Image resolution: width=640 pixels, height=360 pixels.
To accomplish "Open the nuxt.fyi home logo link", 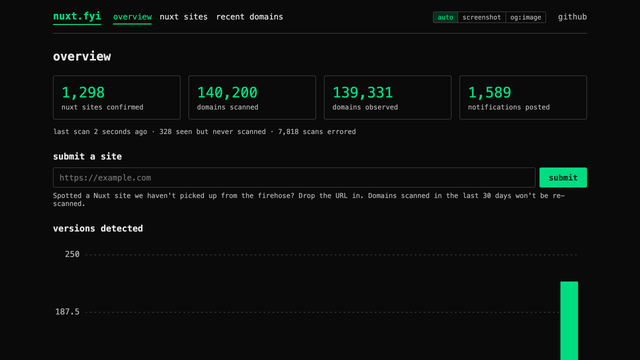I will (x=77, y=16).
